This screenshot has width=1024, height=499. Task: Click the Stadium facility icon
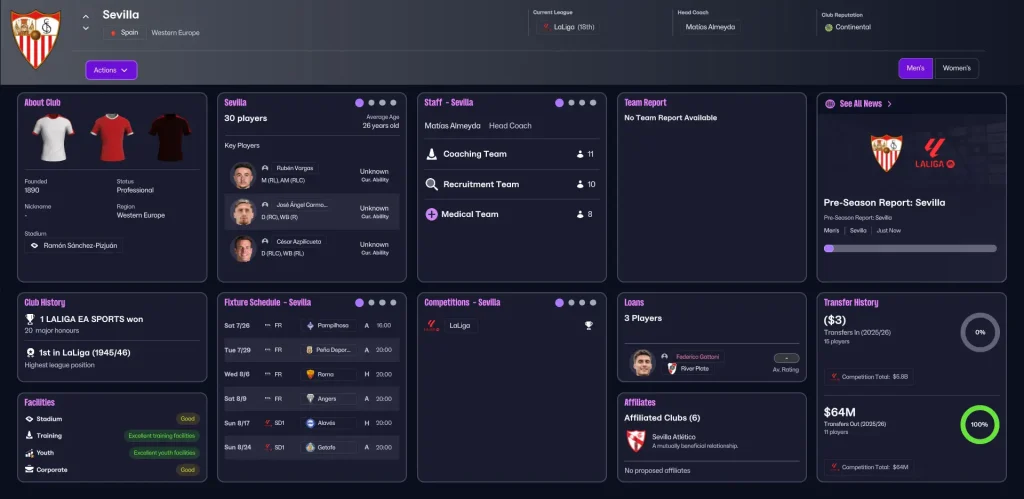(x=29, y=419)
